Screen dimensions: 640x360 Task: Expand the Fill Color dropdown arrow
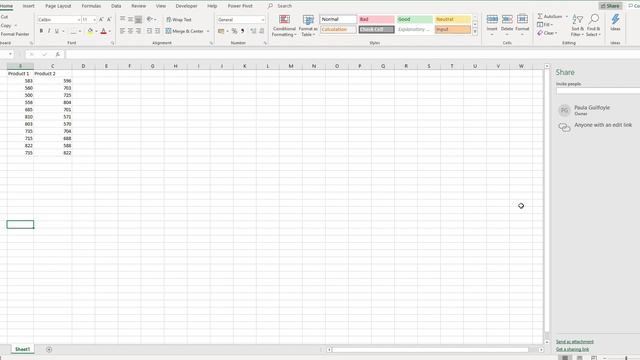pyautogui.click(x=96, y=31)
